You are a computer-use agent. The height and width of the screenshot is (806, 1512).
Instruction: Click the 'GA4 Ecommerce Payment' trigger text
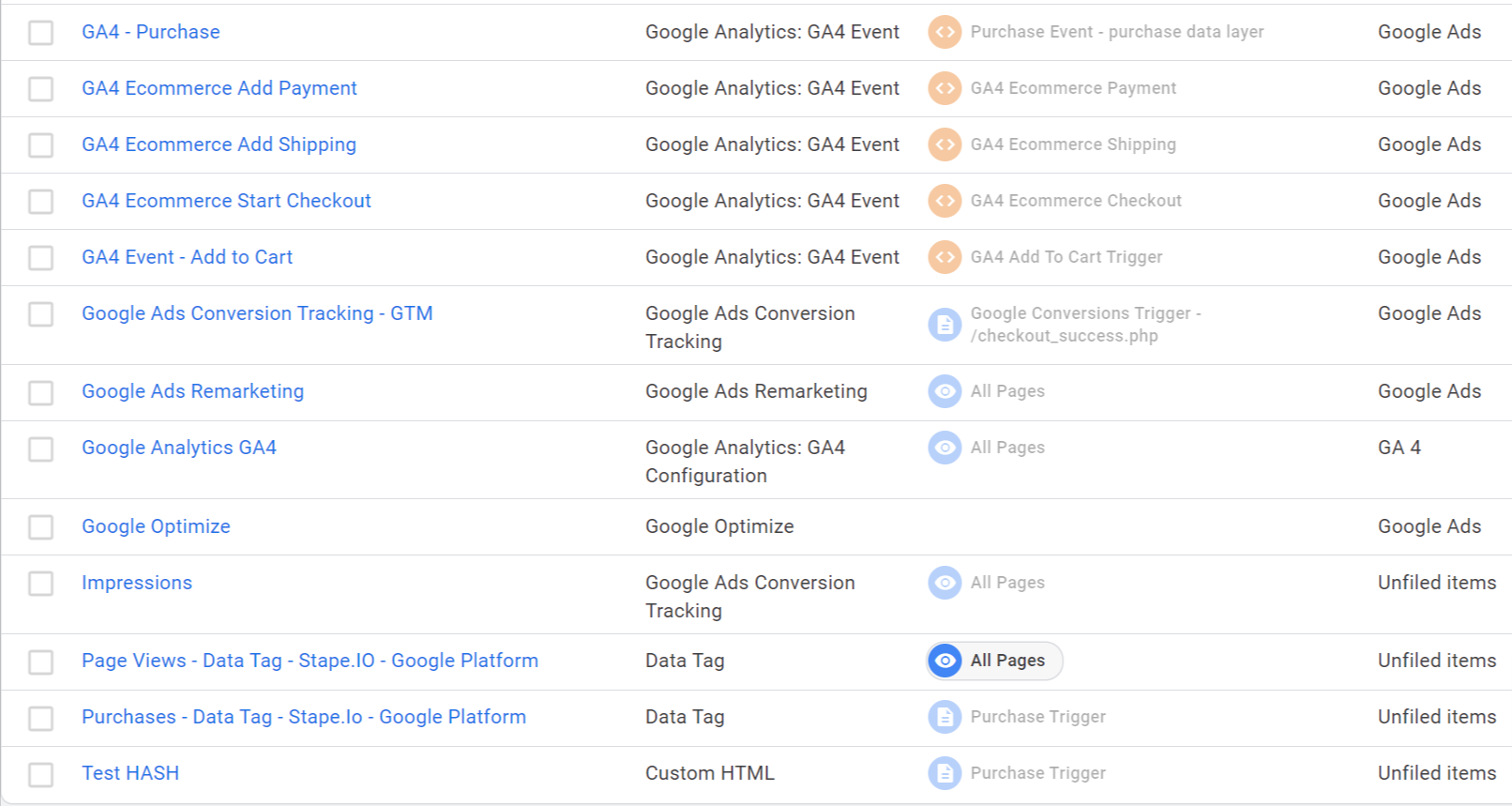tap(1073, 88)
